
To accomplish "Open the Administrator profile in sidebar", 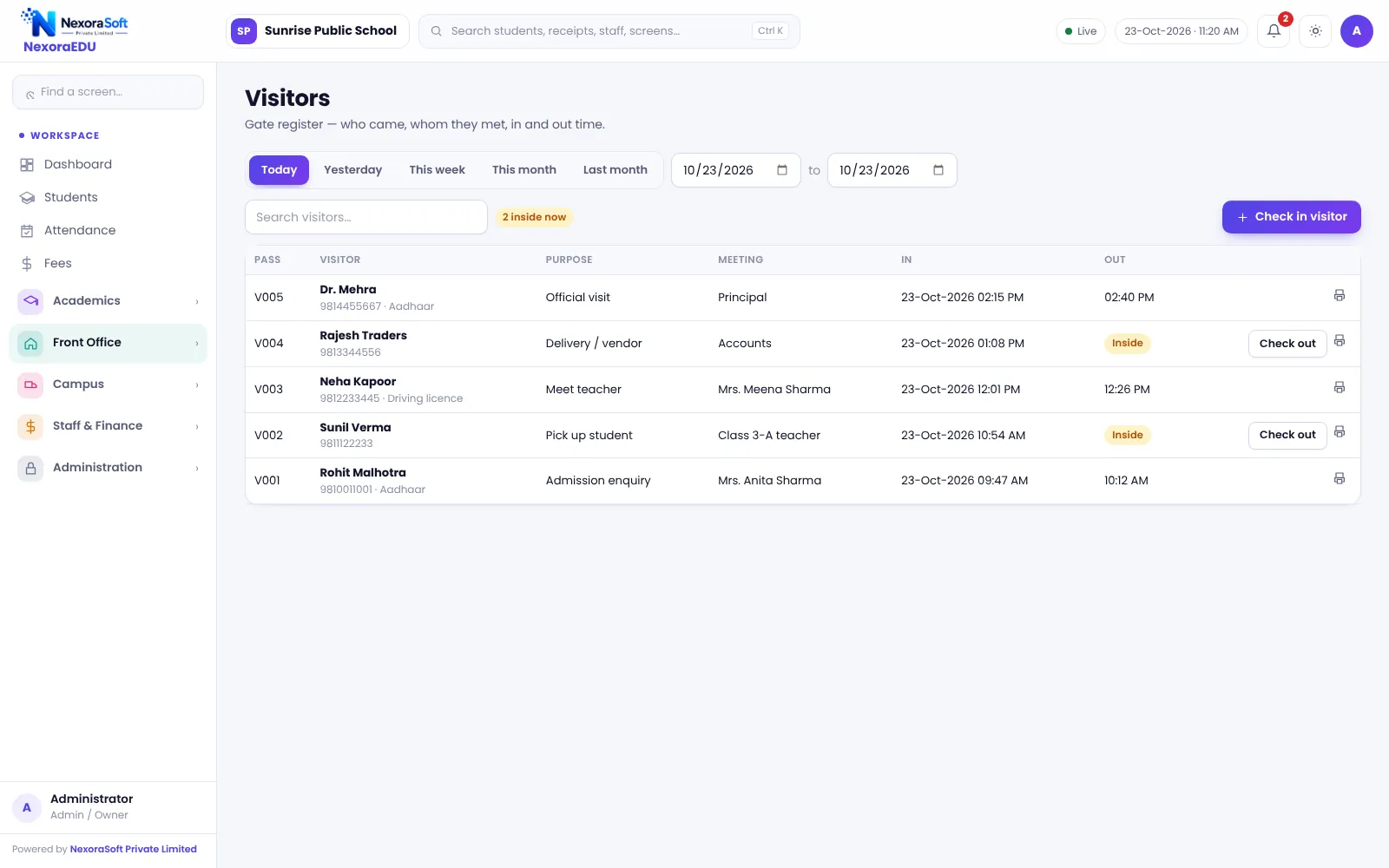I will [x=108, y=807].
